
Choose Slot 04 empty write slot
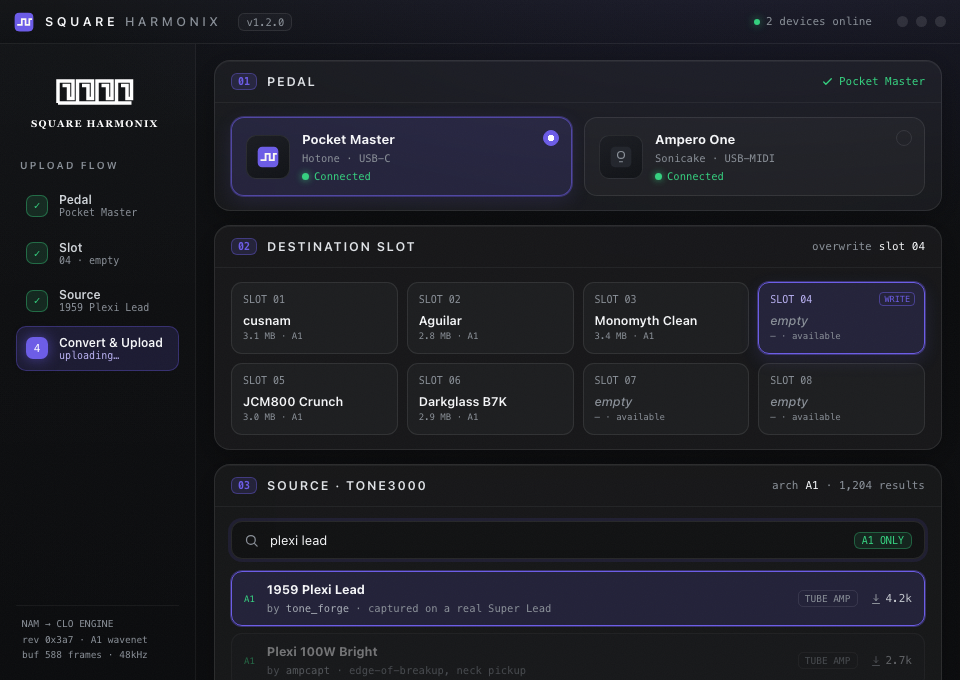pos(841,318)
